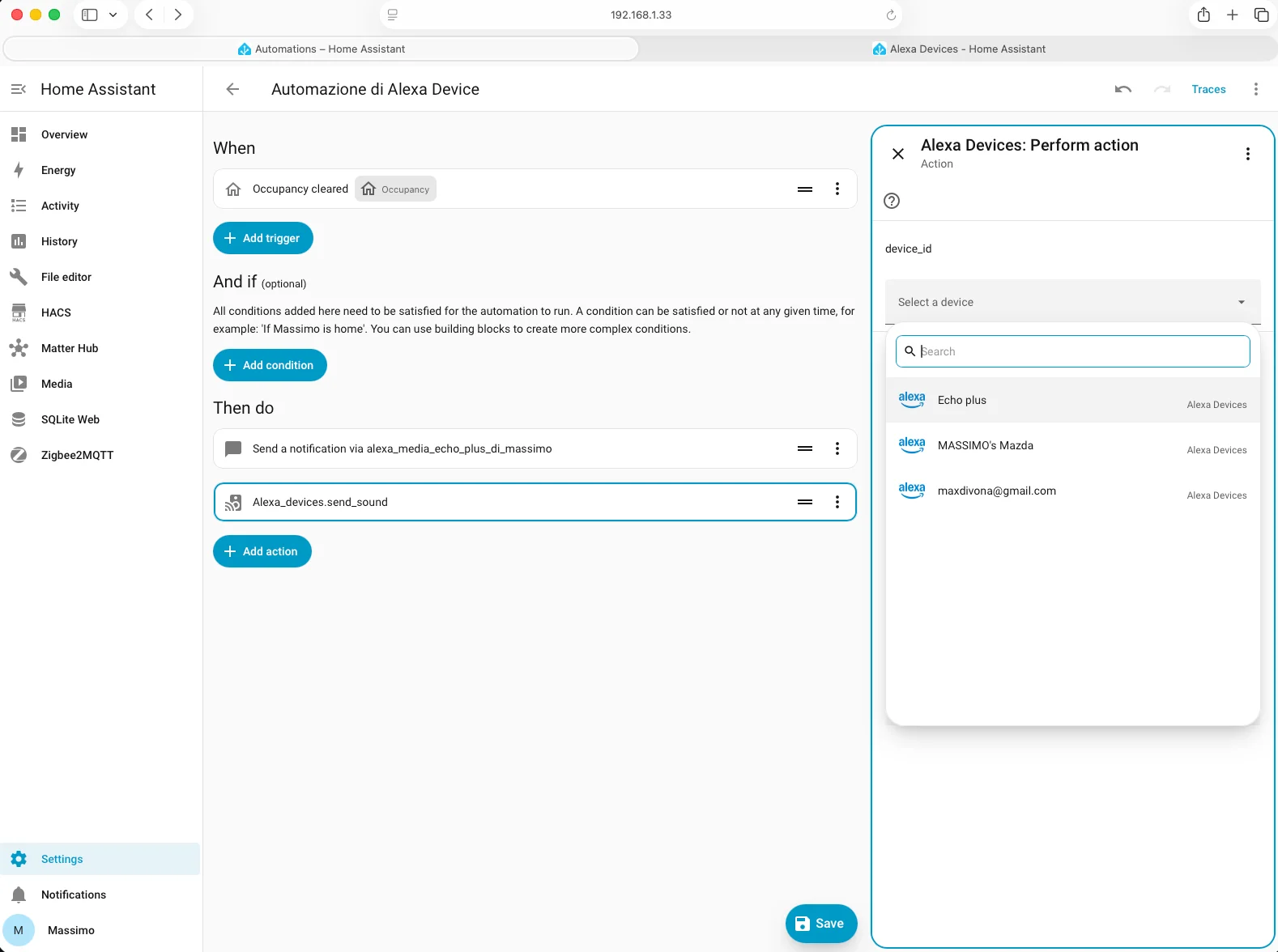The image size is (1278, 952).
Task: Click the SQLite Web database icon
Action: [19, 419]
